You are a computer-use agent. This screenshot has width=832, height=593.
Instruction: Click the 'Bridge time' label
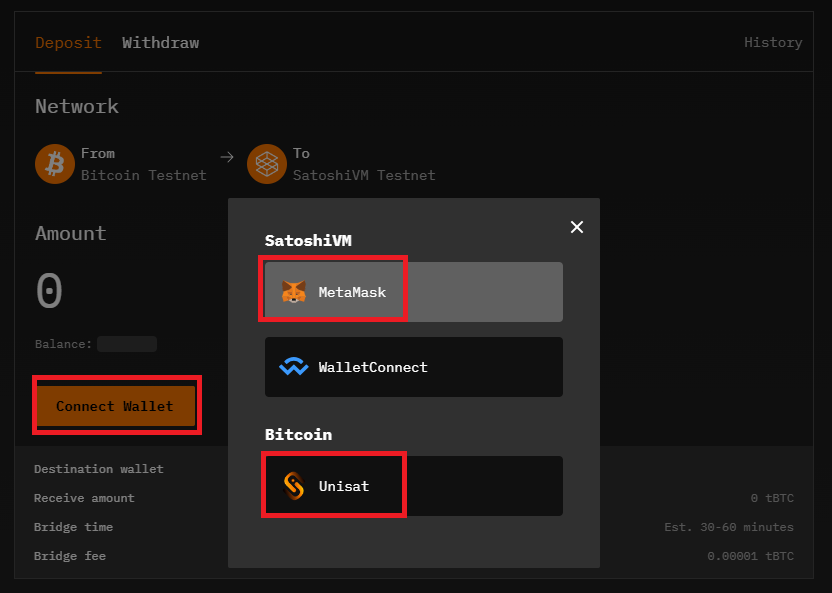[x=73, y=527]
